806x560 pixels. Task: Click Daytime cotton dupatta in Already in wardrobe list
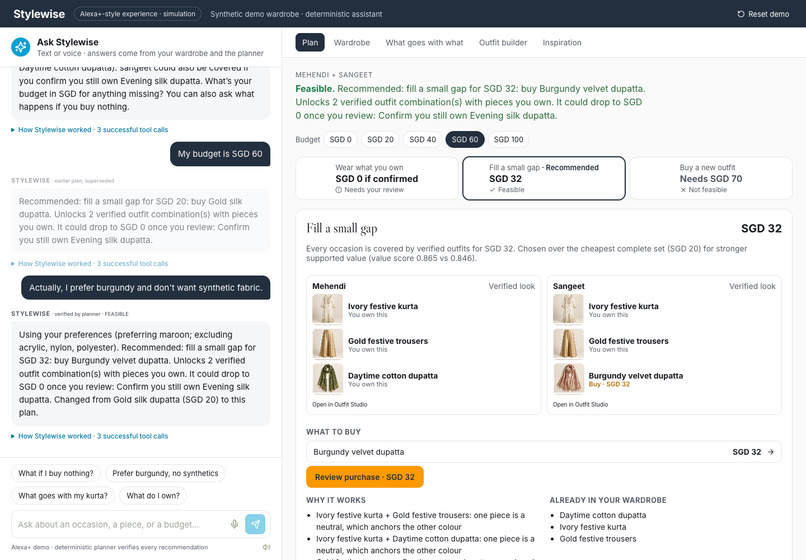tap(602, 515)
